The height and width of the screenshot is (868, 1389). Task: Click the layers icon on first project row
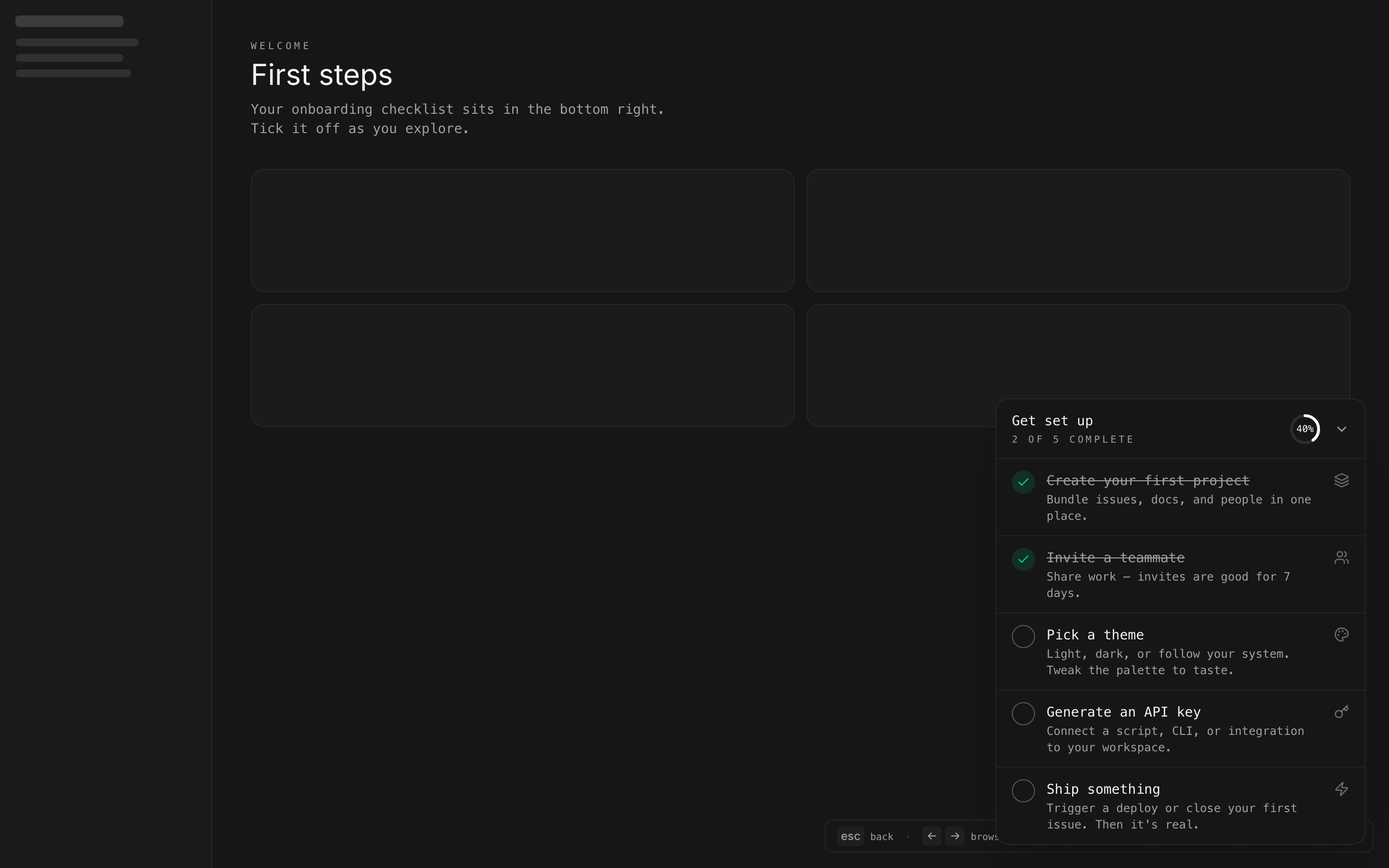[1341, 480]
